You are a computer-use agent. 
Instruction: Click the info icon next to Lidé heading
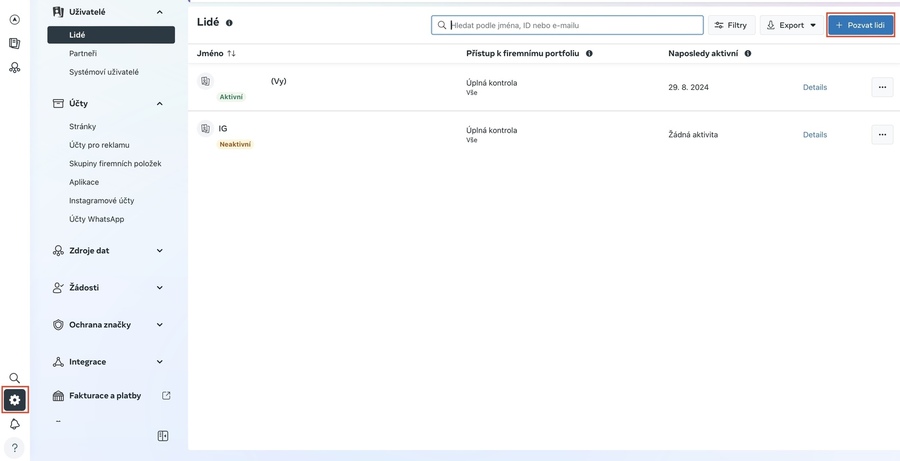point(229,23)
